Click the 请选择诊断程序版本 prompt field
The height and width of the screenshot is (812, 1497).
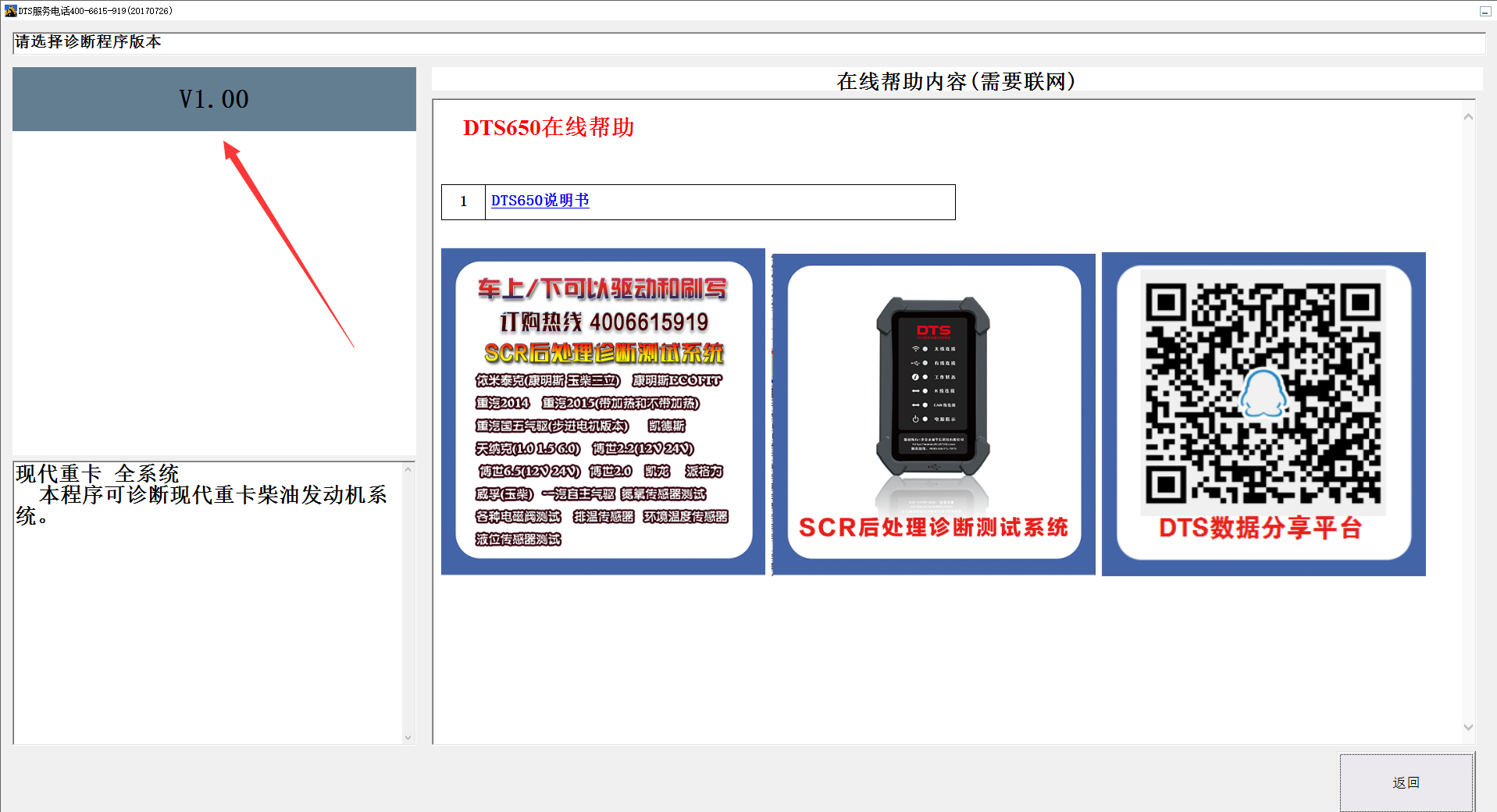point(749,43)
